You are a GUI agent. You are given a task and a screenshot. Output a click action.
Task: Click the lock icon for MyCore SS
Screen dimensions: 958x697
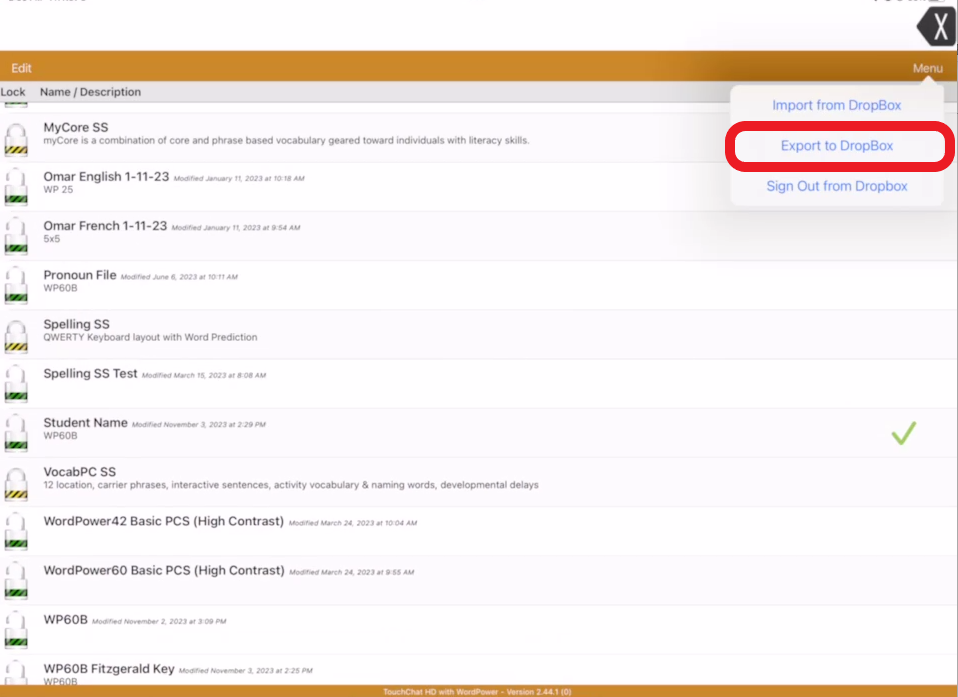click(x=16, y=139)
